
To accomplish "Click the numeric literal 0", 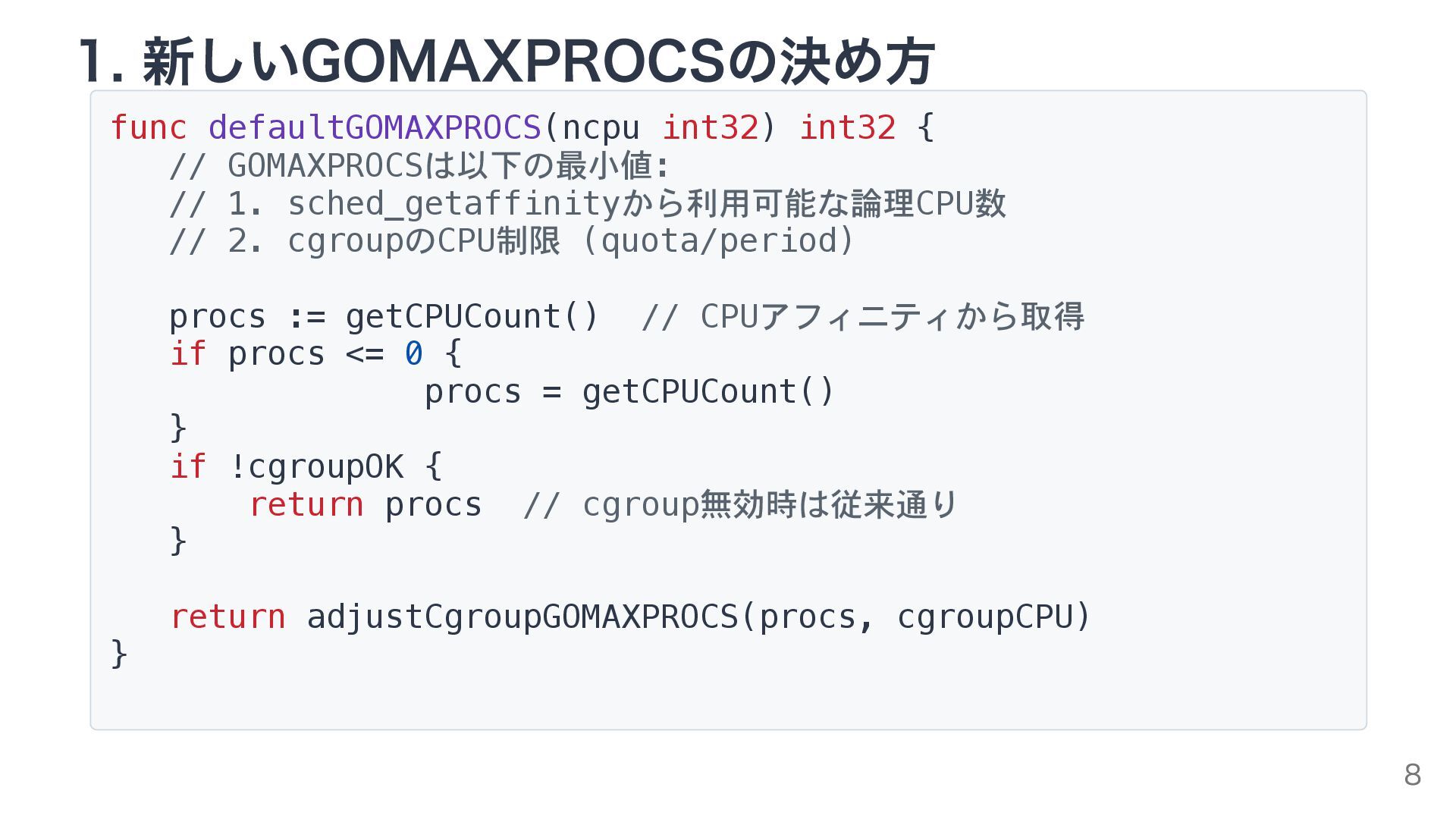I will 413,353.
